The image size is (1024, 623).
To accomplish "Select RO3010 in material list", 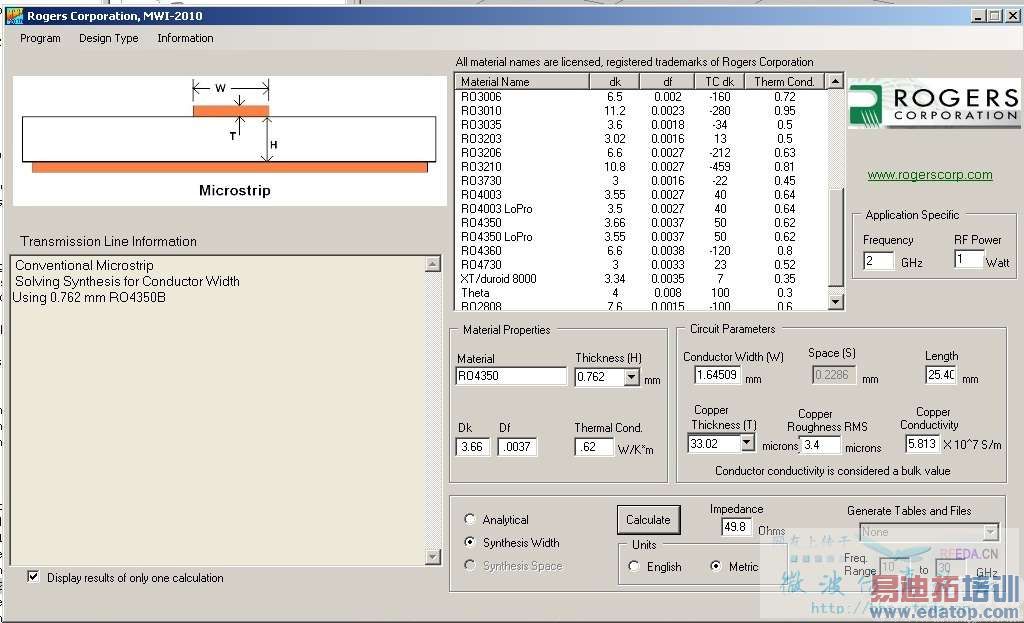I will point(481,111).
